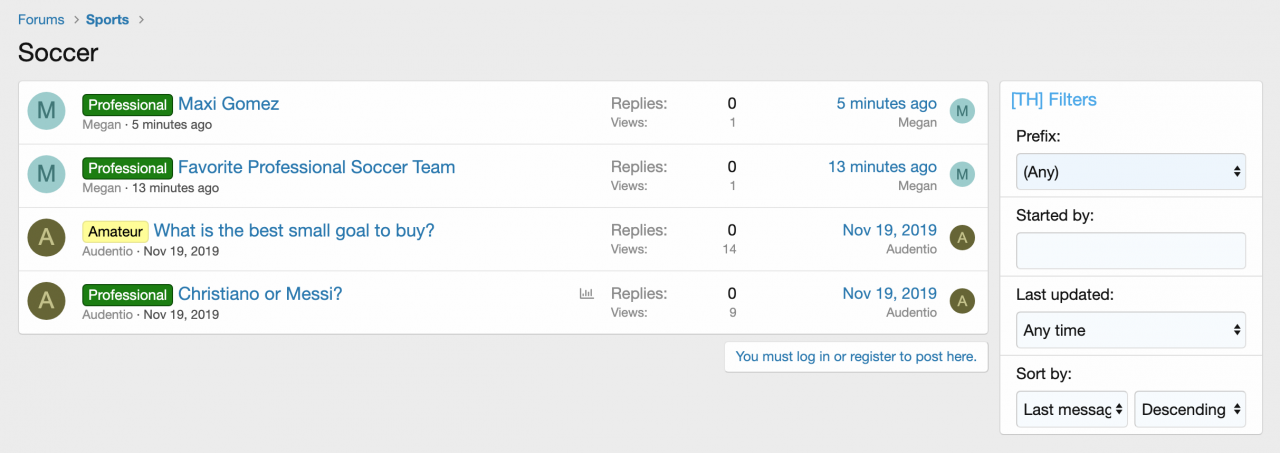Click large Audentio avatar beside small goal thread
1280x453 pixels.
(46, 237)
